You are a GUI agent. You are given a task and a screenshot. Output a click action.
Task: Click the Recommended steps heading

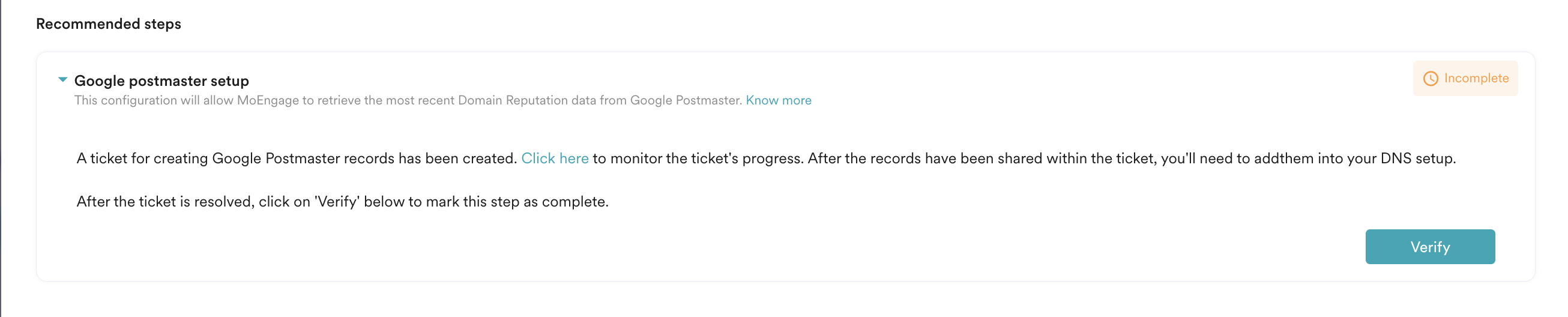pyautogui.click(x=108, y=24)
